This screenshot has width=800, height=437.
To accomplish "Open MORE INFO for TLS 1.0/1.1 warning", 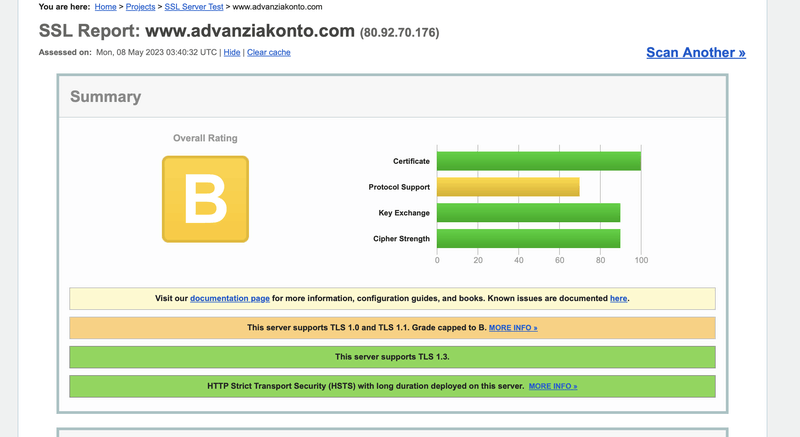I will (x=513, y=328).
